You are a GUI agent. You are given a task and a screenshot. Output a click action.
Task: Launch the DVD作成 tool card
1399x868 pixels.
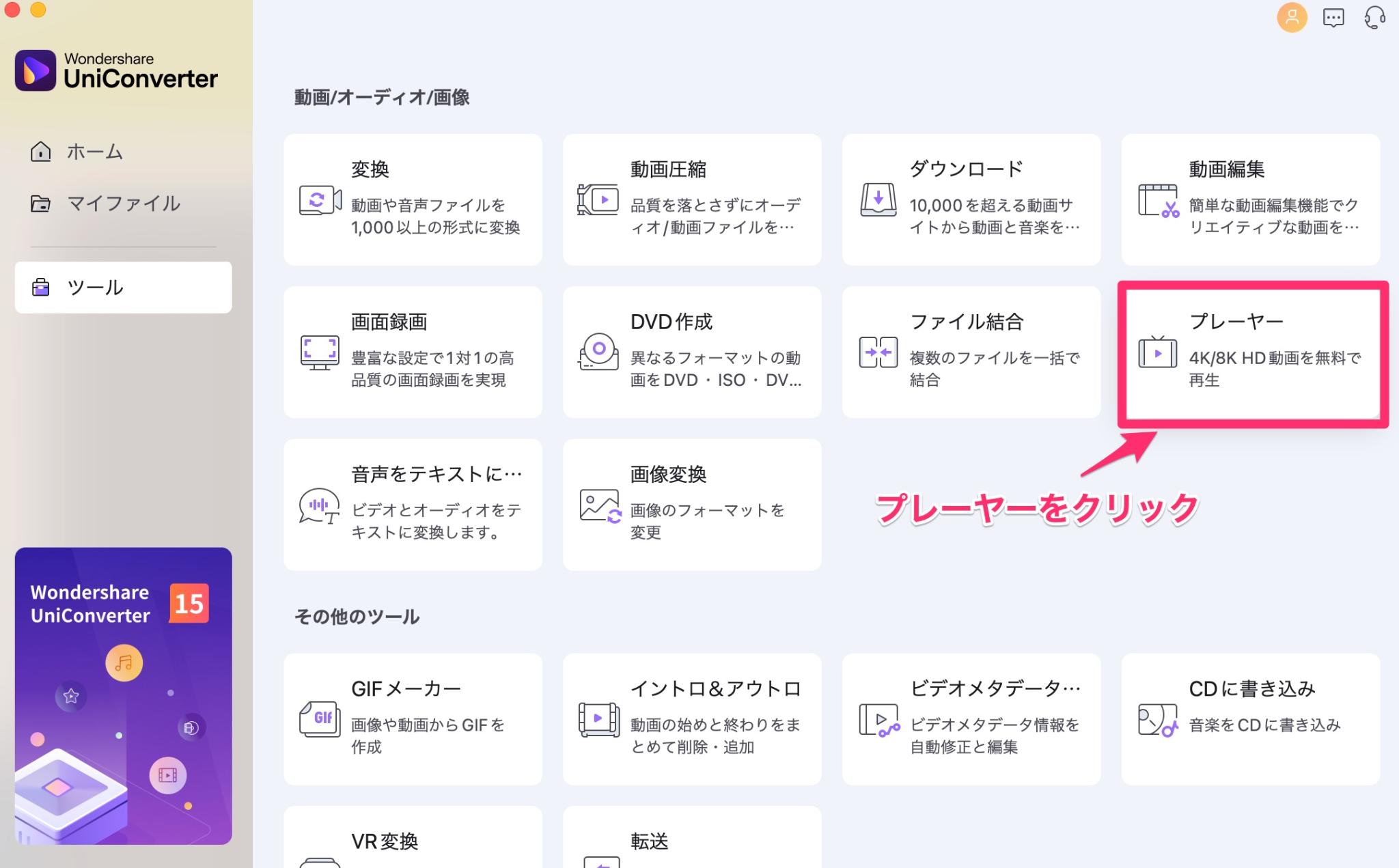click(692, 352)
